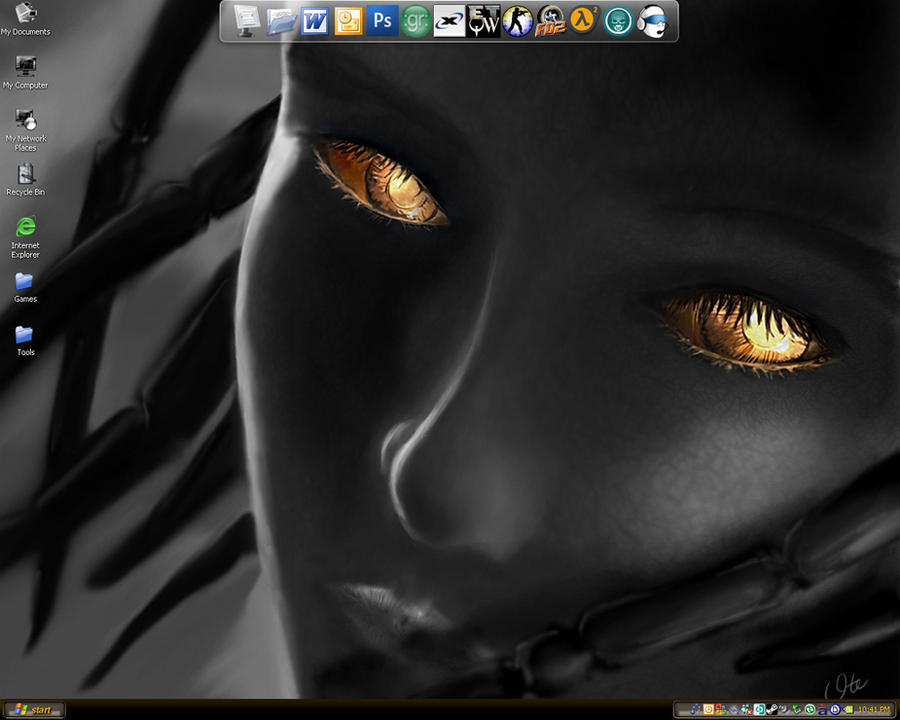The image size is (900, 720).
Task: Launch Enemy Territory Quake Wars icon
Action: [483, 22]
